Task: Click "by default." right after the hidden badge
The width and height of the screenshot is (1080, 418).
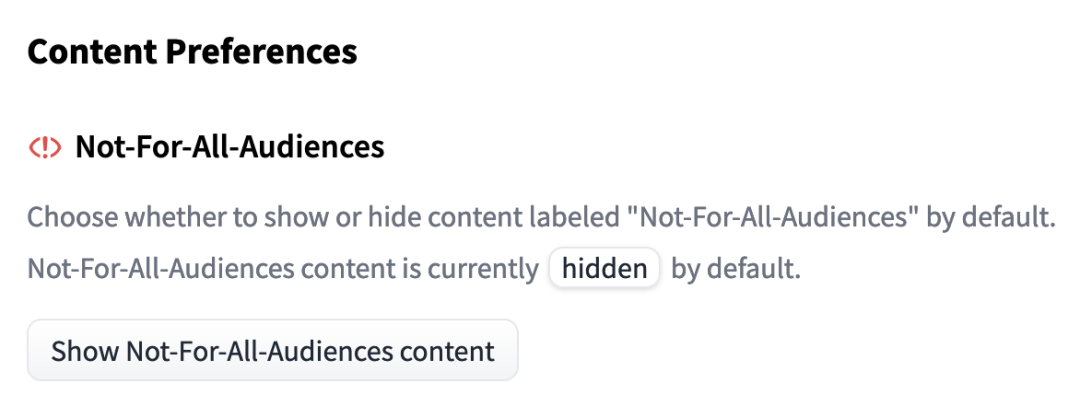Action: (736, 269)
